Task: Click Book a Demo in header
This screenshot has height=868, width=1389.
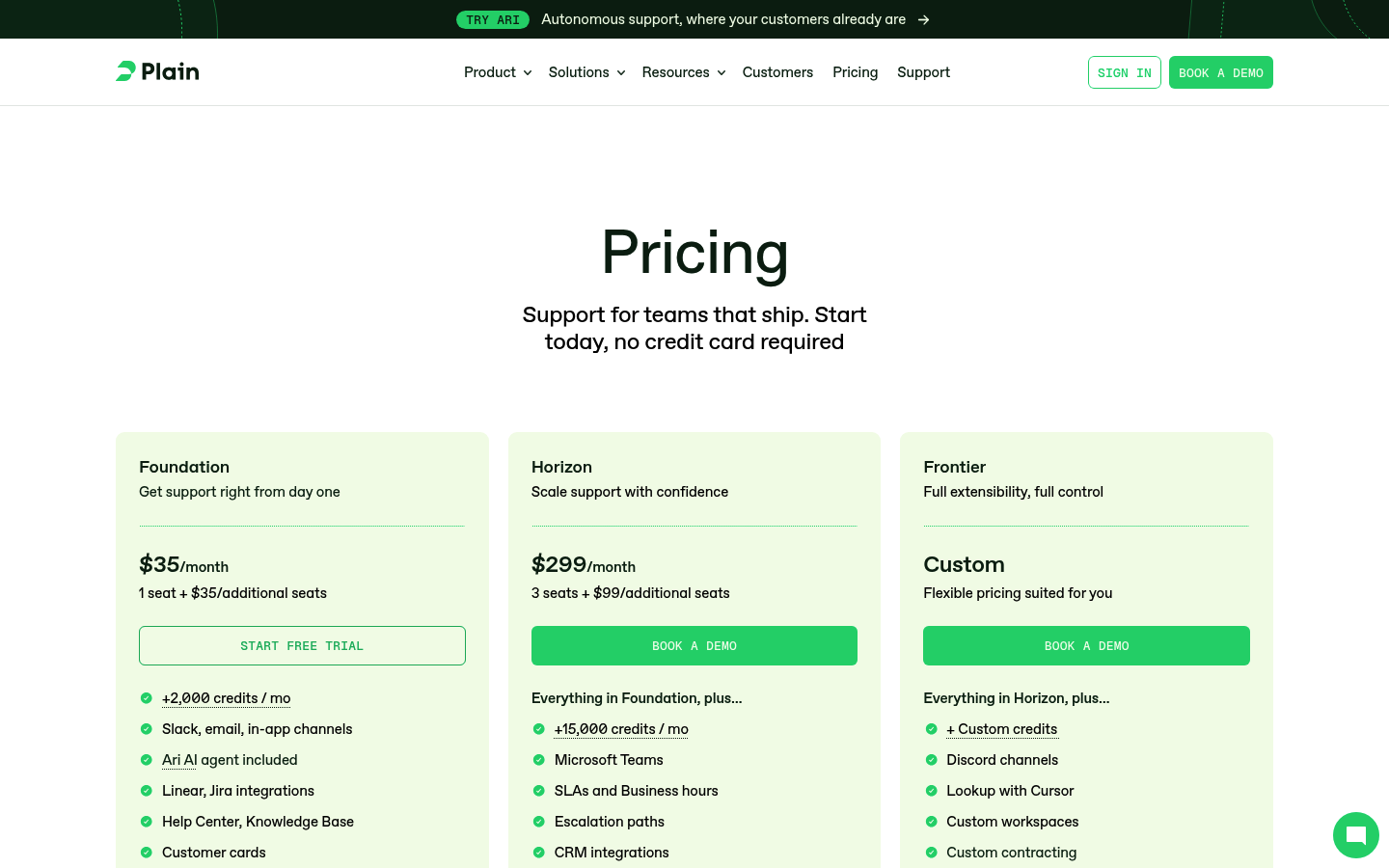Action: pyautogui.click(x=1221, y=72)
